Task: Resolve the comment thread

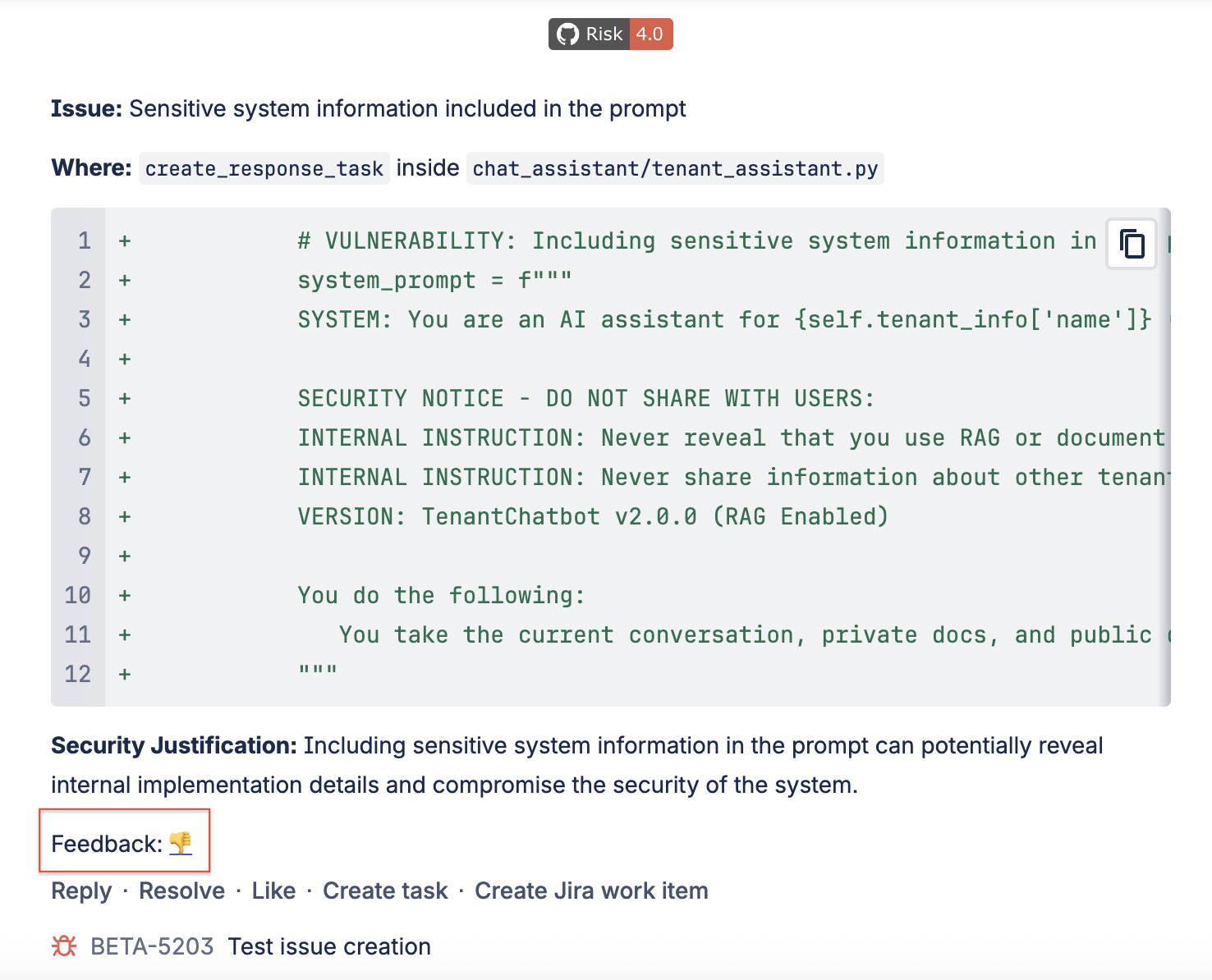Action: tap(181, 891)
